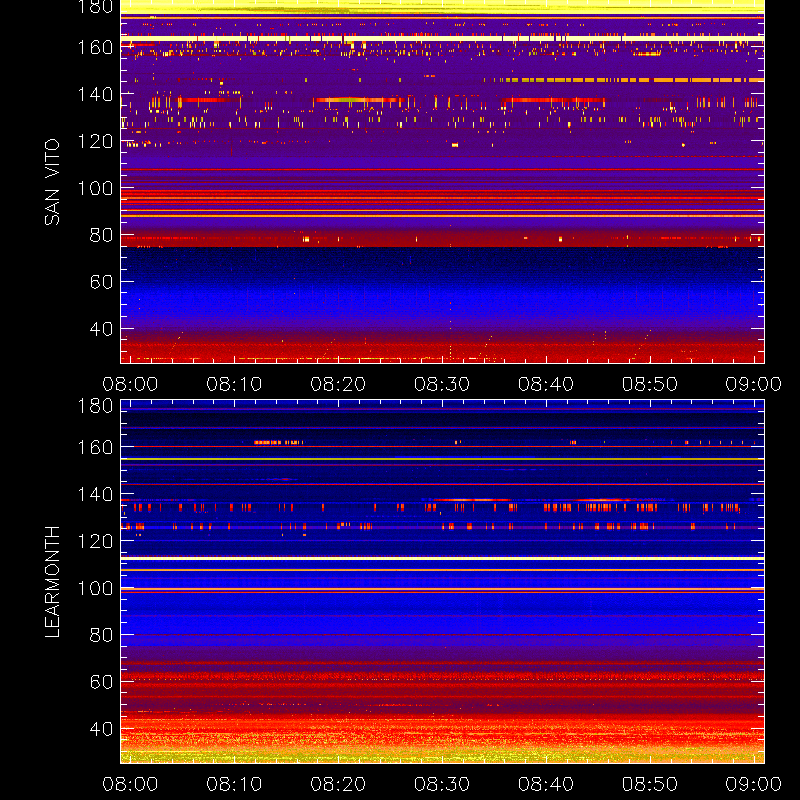Click inside the San Vito spectrogram plot
Screen dimensions: 800x800
(442, 182)
